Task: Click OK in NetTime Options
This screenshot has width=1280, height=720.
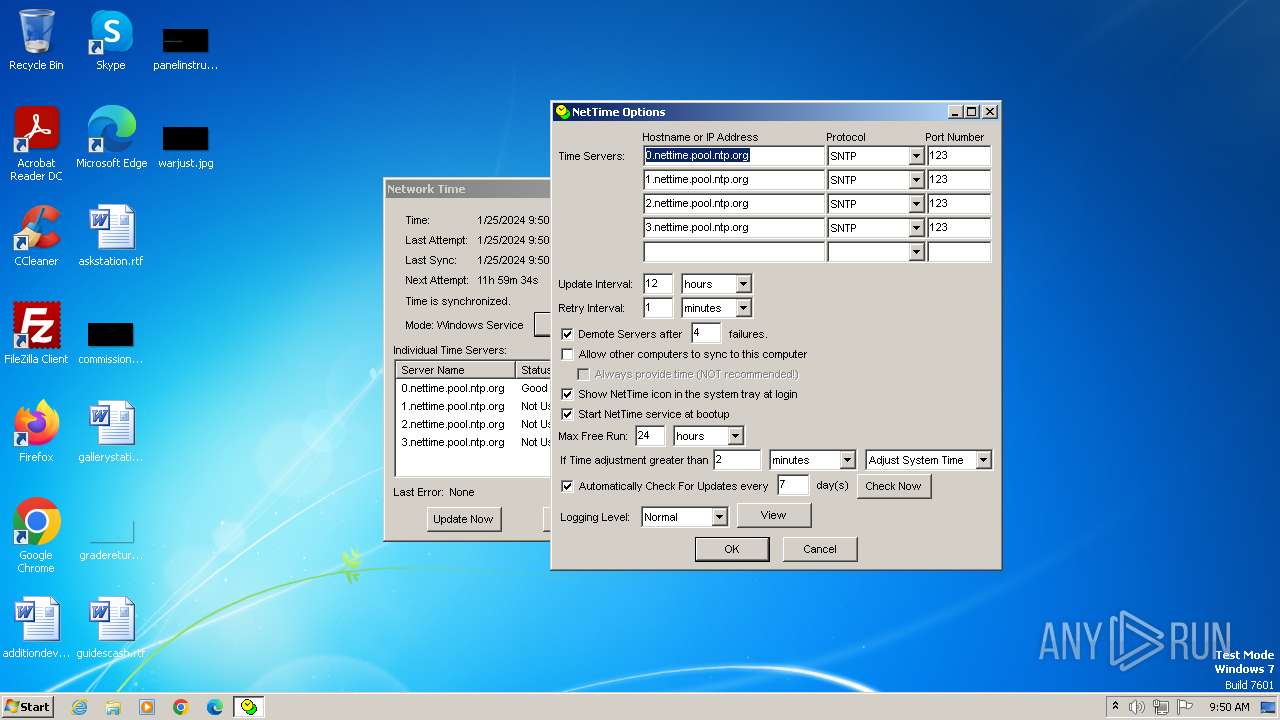Action: point(732,549)
